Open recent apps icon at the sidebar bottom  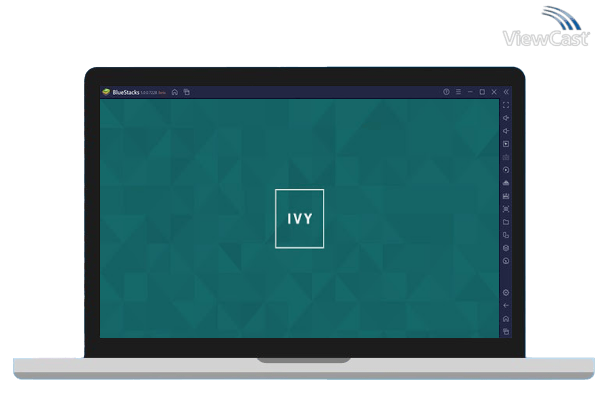tap(506, 332)
